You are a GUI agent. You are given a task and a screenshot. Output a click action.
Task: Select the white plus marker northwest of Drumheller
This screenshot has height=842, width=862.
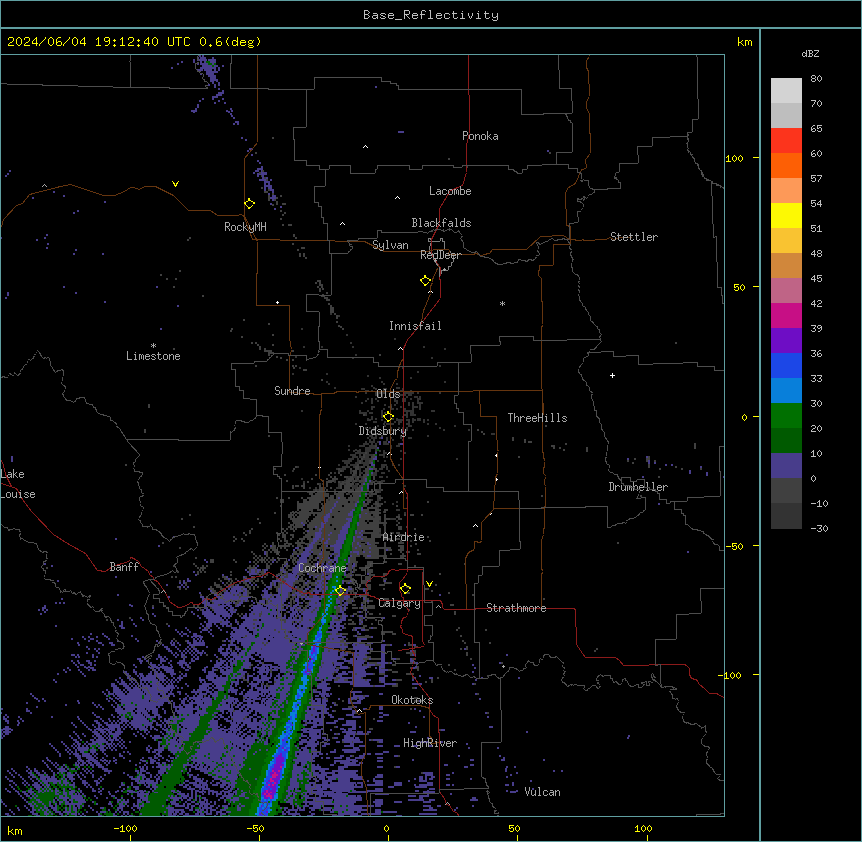point(612,375)
